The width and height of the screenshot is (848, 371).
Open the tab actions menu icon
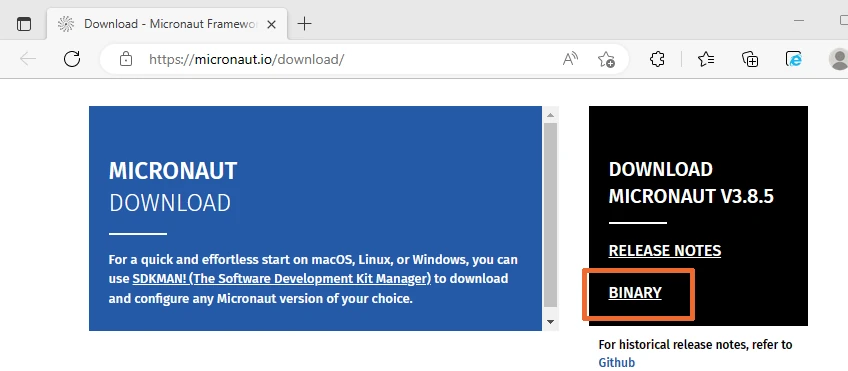24,24
